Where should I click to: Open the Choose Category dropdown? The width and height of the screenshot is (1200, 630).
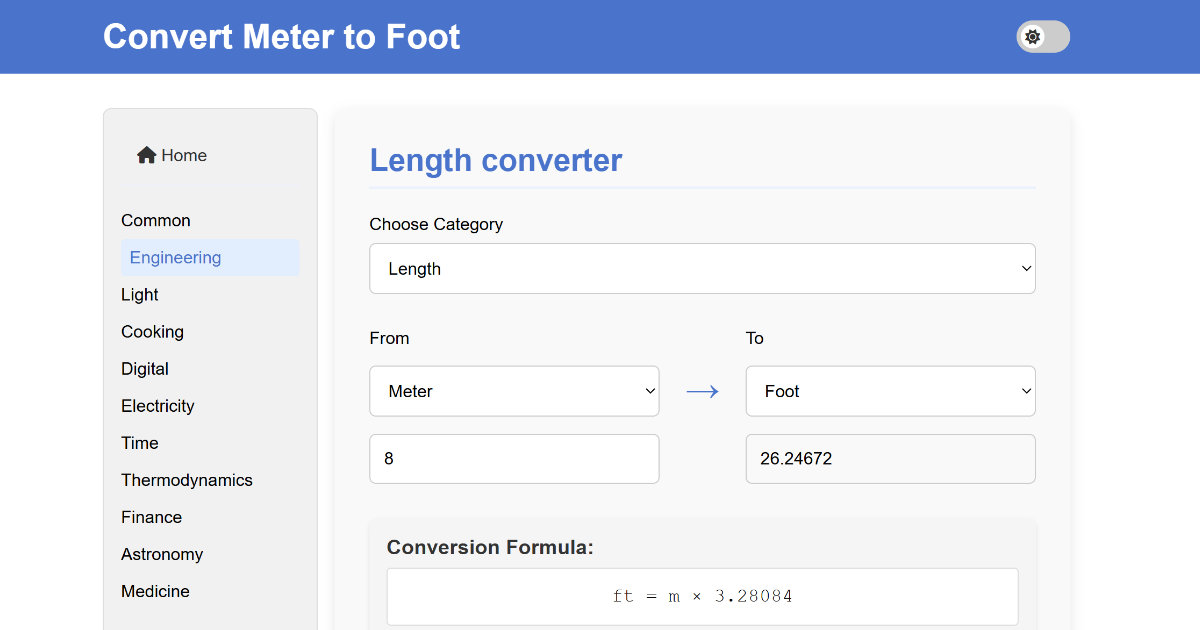702,269
